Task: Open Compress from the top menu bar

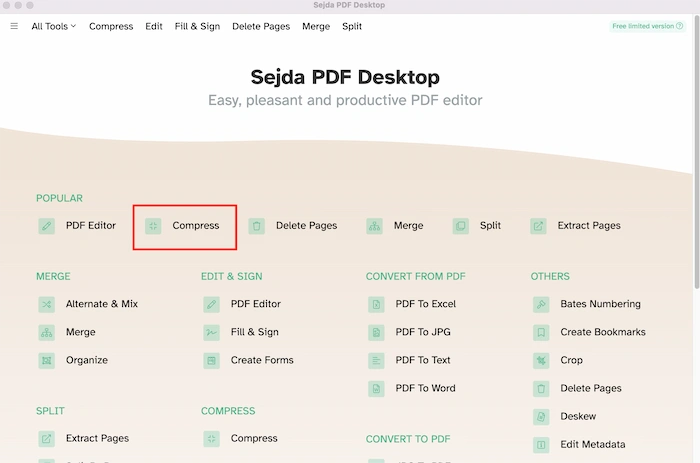Action: tap(111, 26)
